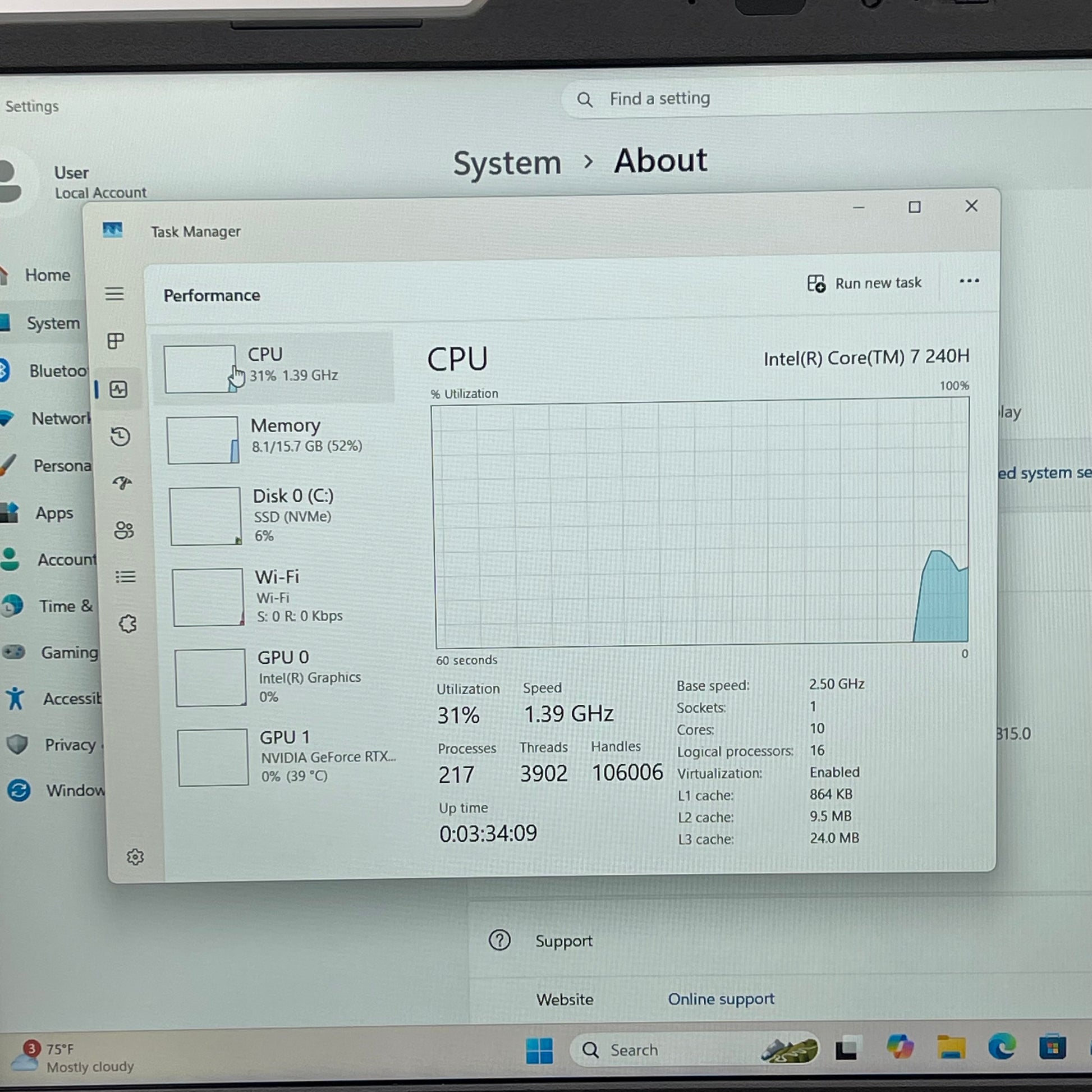Viewport: 1092px width, 1092px height.
Task: Open Microsoft Store from the taskbar
Action: (x=1052, y=1047)
